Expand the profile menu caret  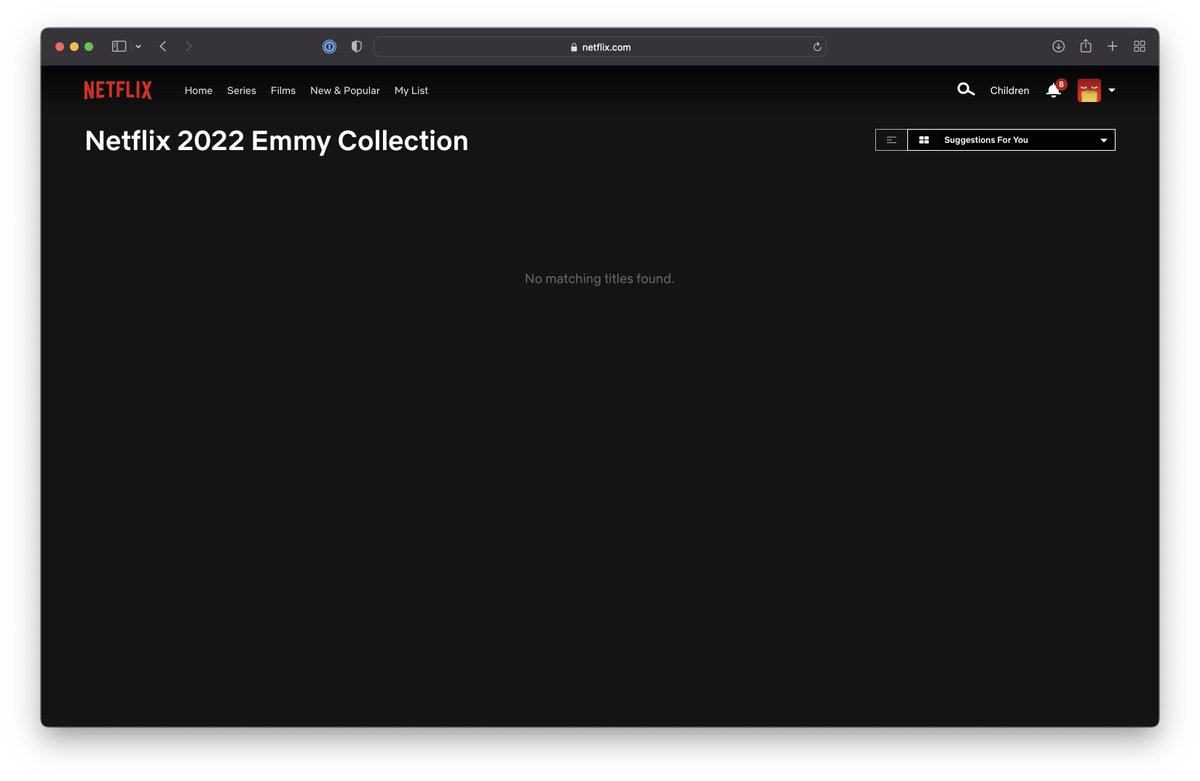(1112, 90)
